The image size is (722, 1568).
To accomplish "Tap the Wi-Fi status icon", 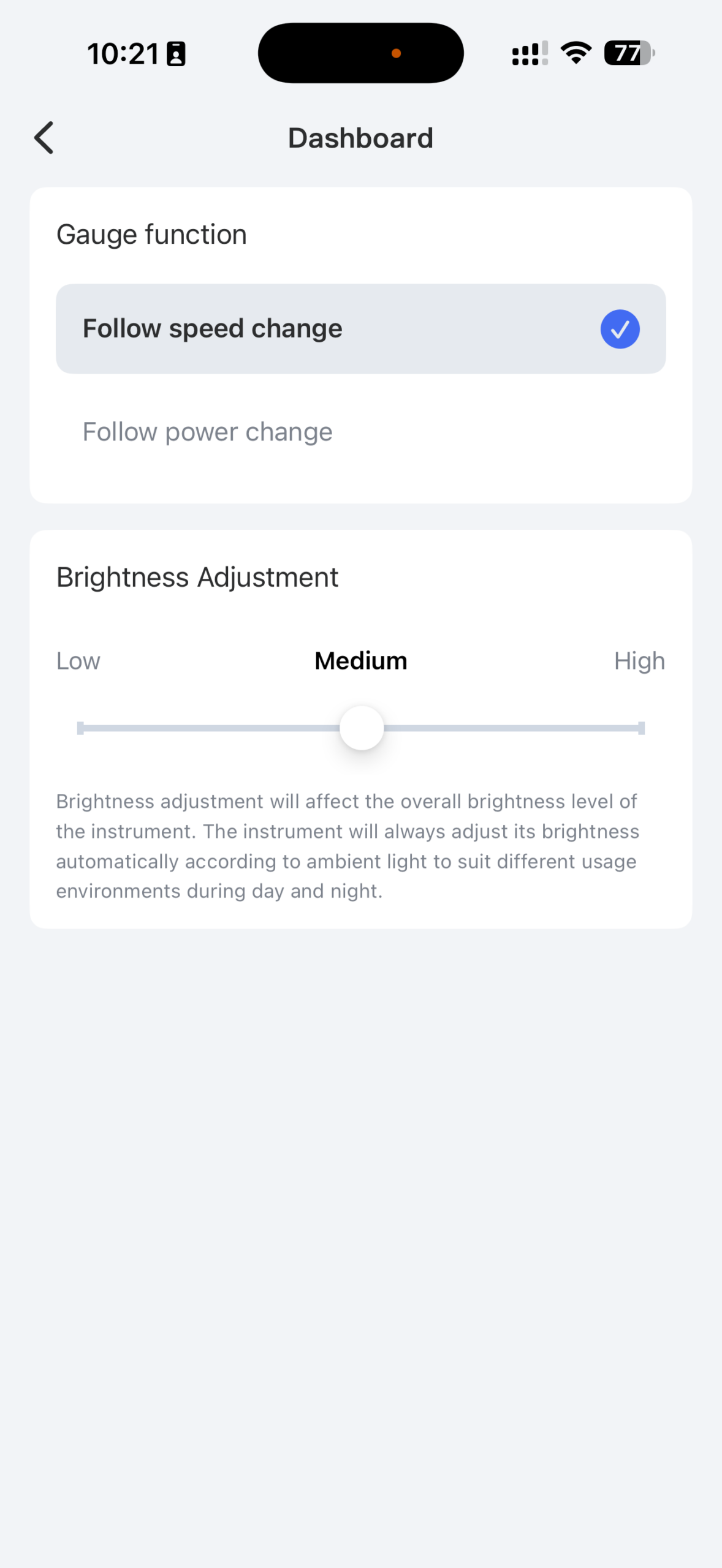I will pyautogui.click(x=576, y=53).
